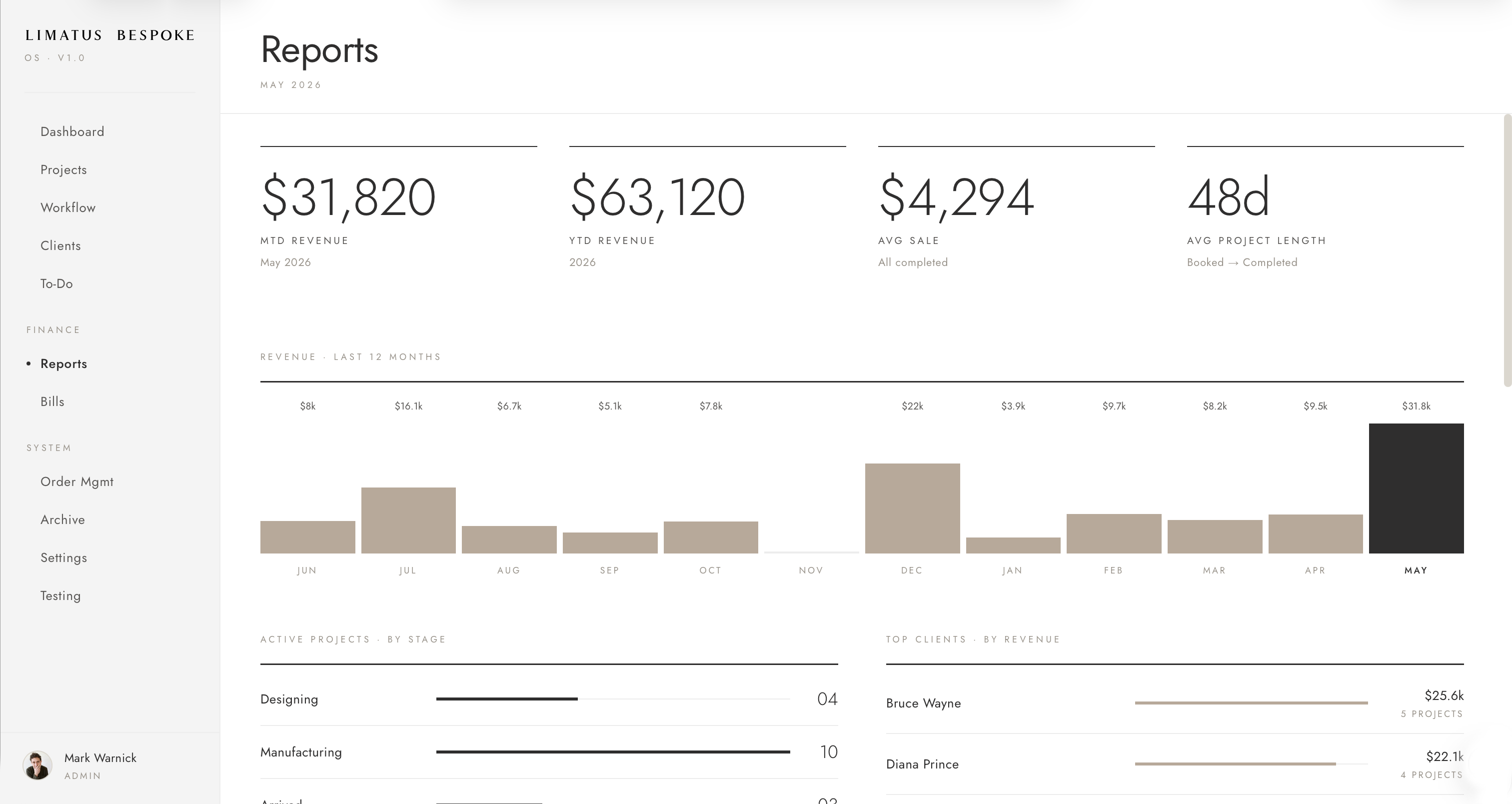
Task: Open the Dashboard page in sidebar
Action: tap(72, 131)
